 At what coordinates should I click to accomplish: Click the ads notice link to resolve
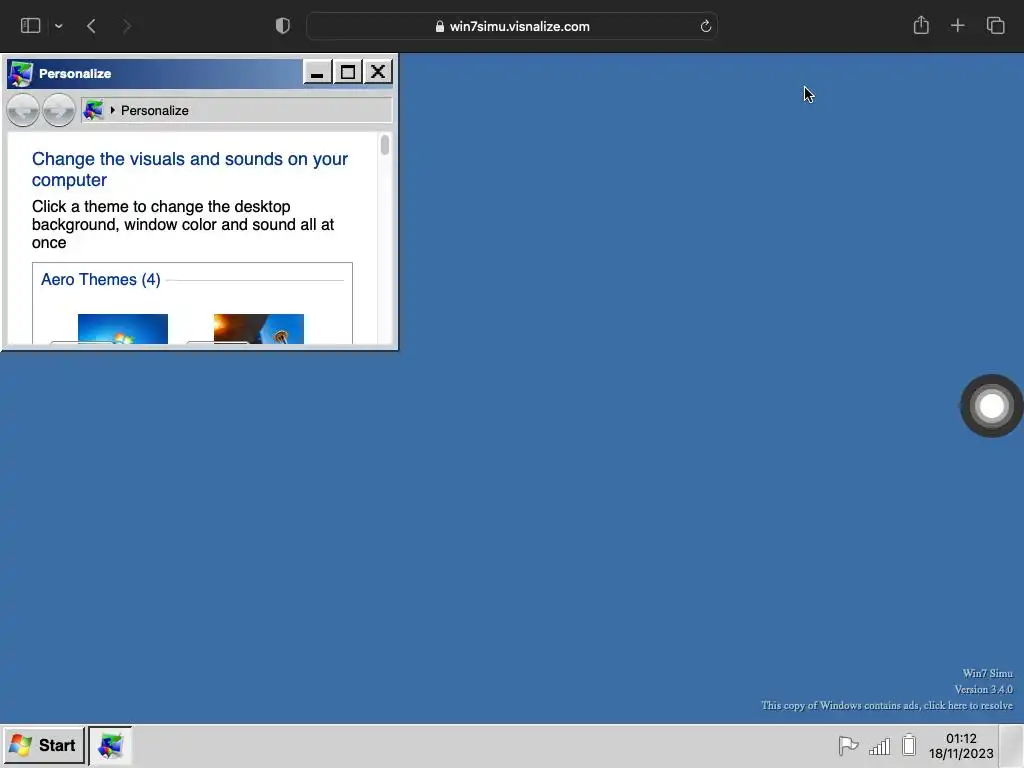[x=886, y=705]
